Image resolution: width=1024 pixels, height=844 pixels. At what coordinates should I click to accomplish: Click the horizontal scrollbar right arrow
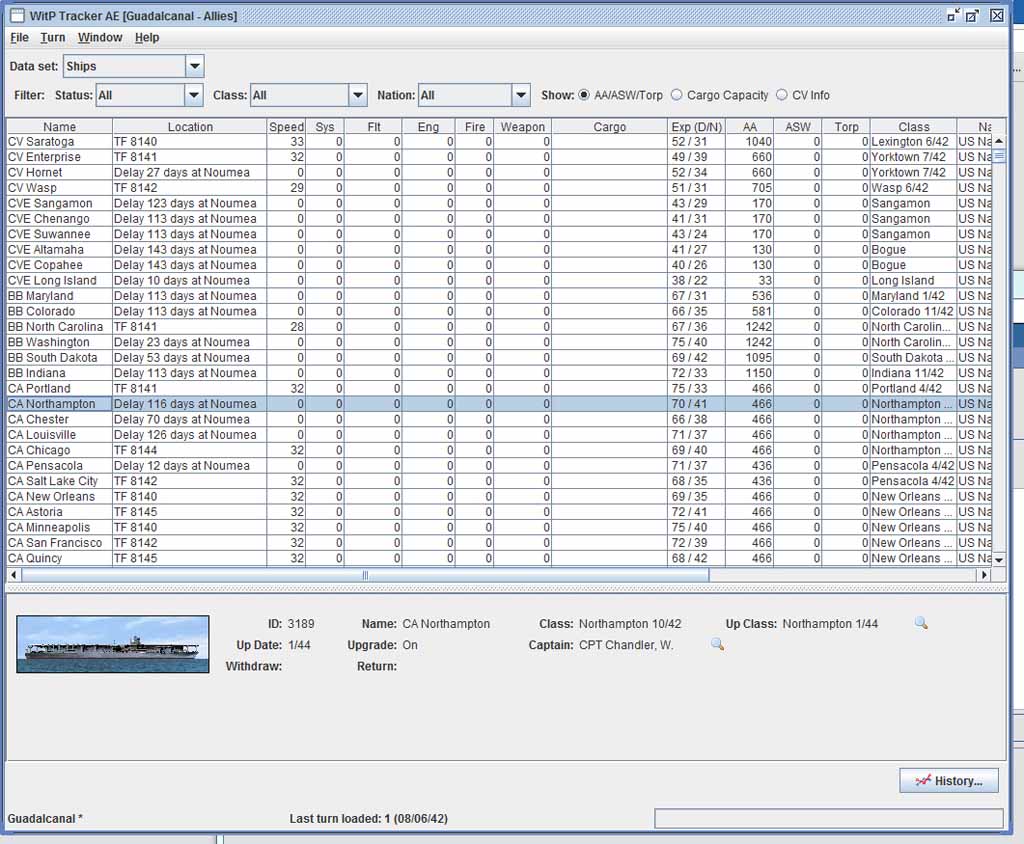984,575
